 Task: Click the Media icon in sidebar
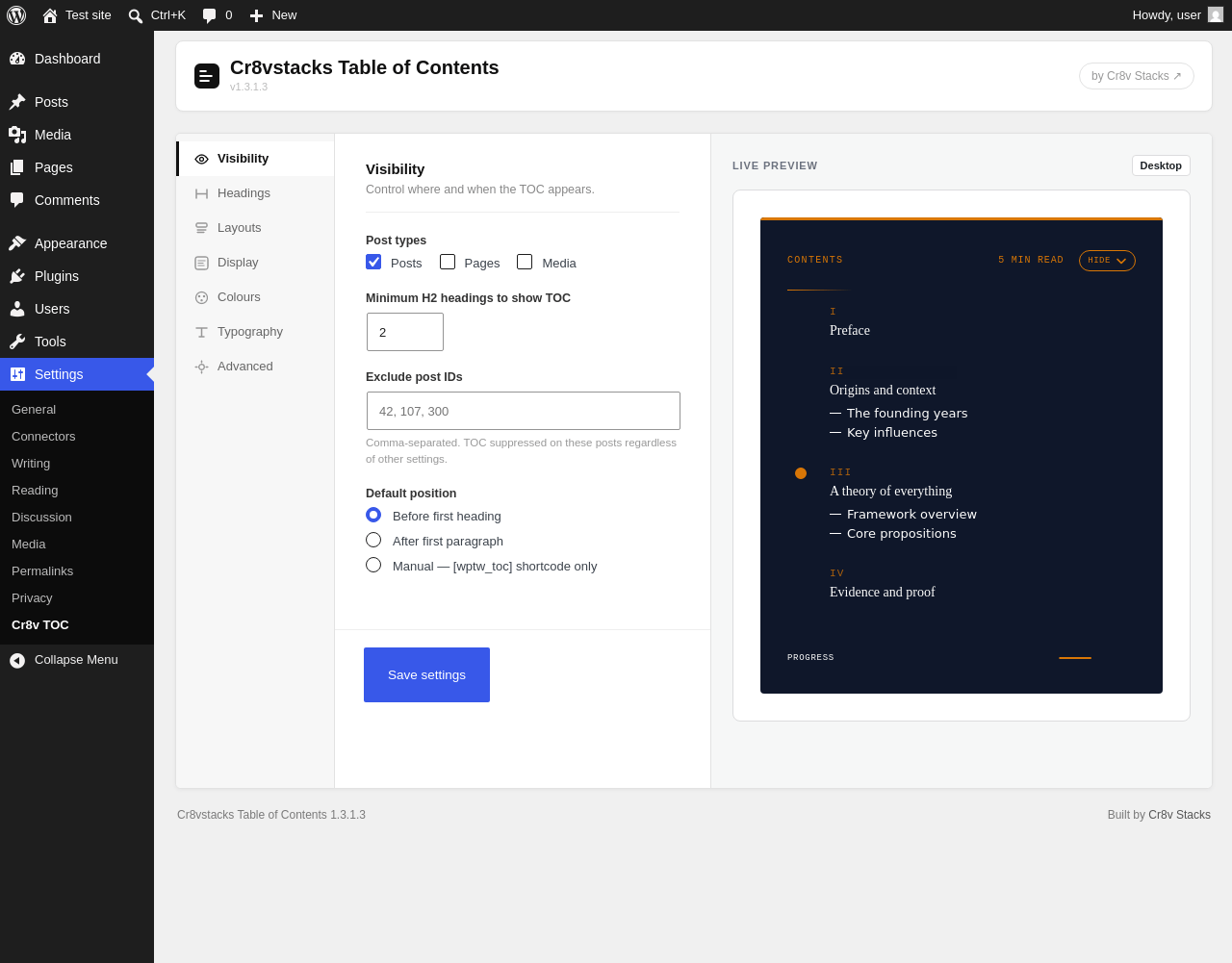pyautogui.click(x=17, y=135)
